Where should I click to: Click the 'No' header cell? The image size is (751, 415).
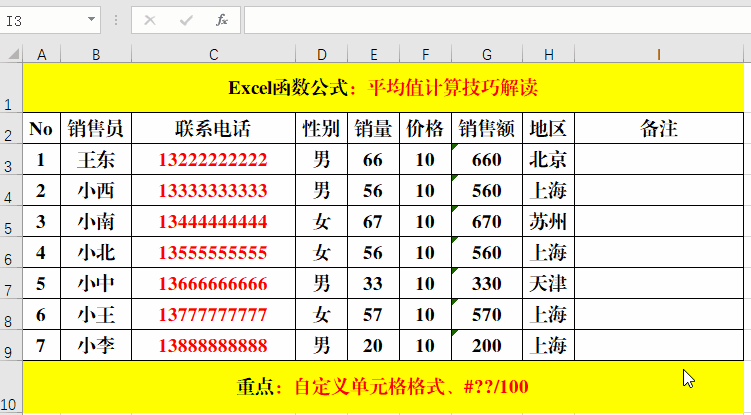point(42,128)
